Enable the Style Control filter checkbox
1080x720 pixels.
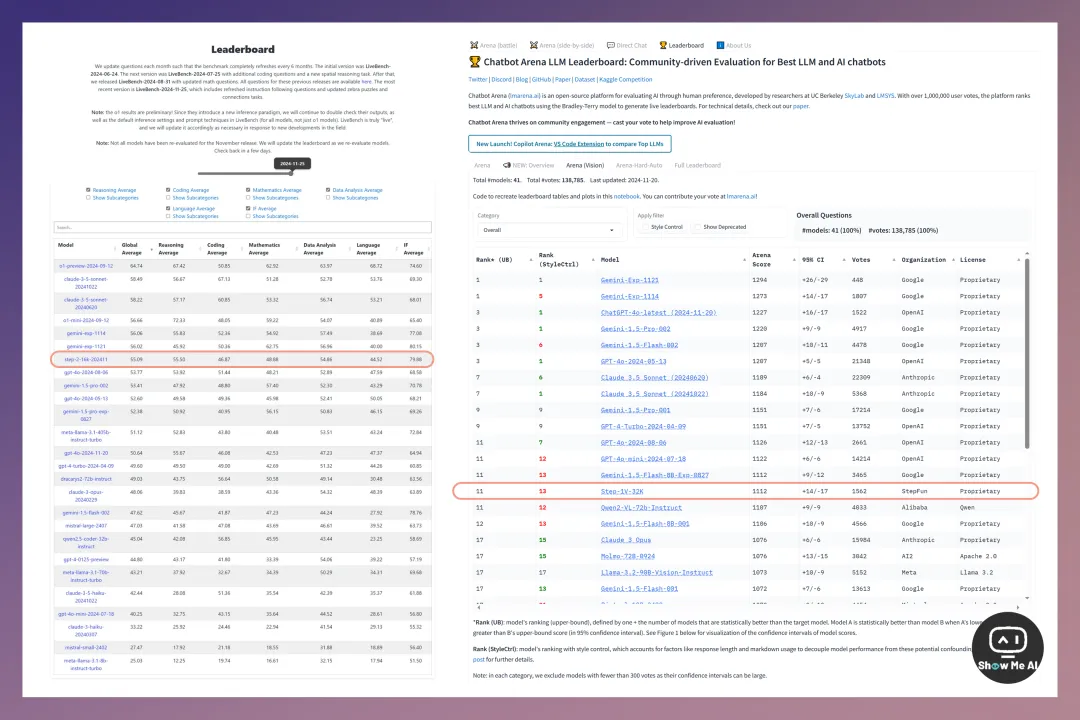(645, 227)
